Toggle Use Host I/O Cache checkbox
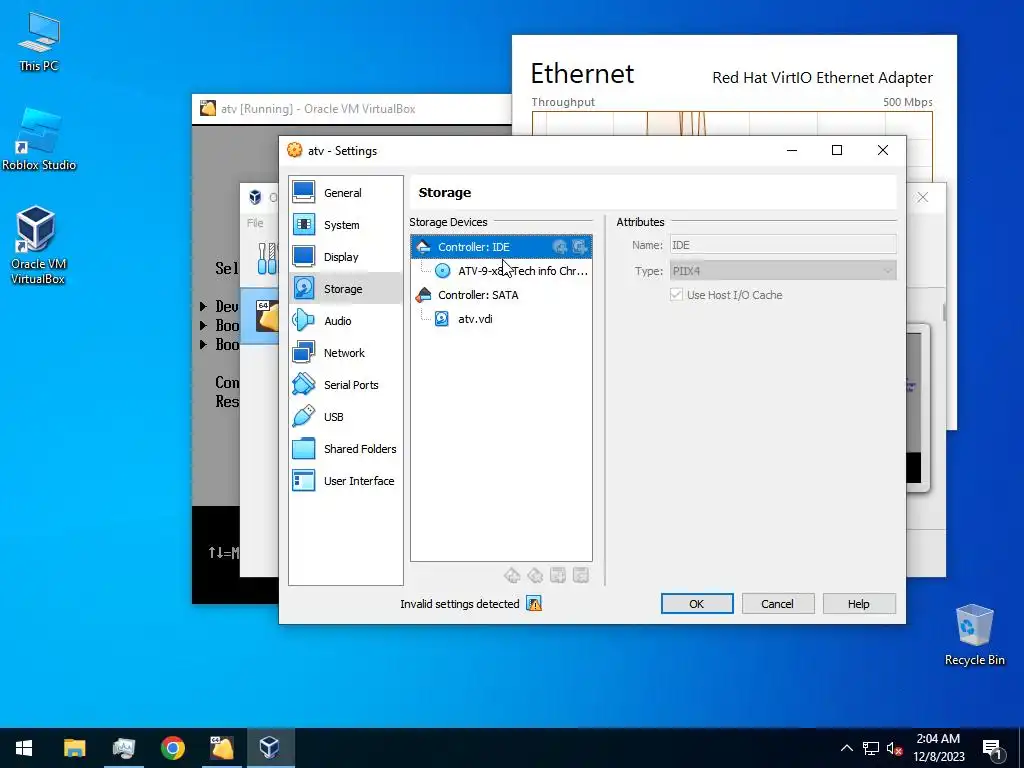Image resolution: width=1024 pixels, height=768 pixels. click(677, 295)
